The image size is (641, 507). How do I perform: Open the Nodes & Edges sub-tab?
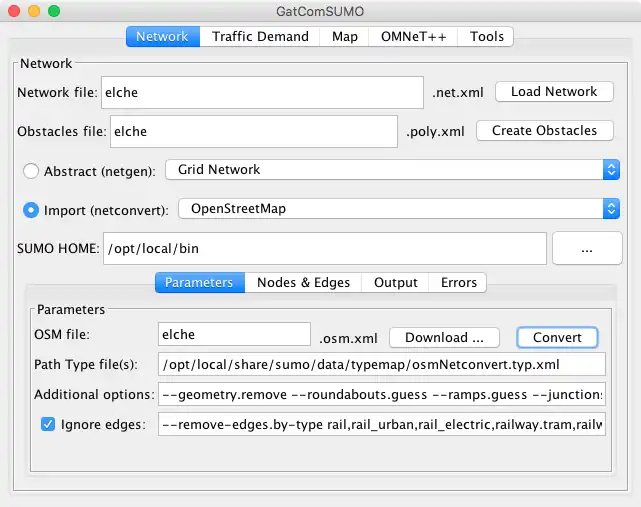click(x=303, y=283)
